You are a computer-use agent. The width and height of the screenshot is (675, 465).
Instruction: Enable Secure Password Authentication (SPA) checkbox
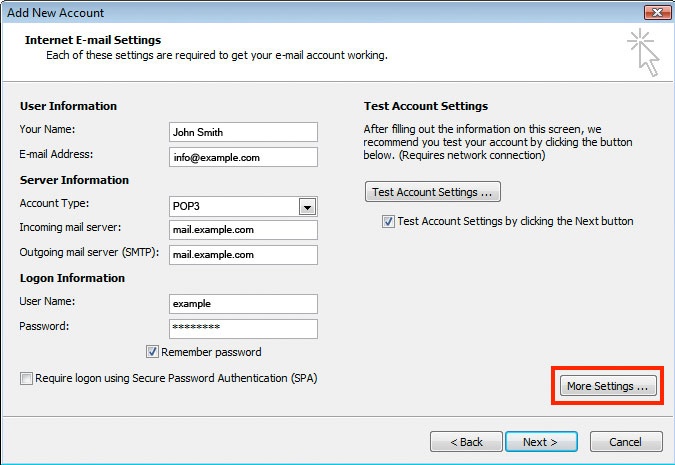pos(26,378)
